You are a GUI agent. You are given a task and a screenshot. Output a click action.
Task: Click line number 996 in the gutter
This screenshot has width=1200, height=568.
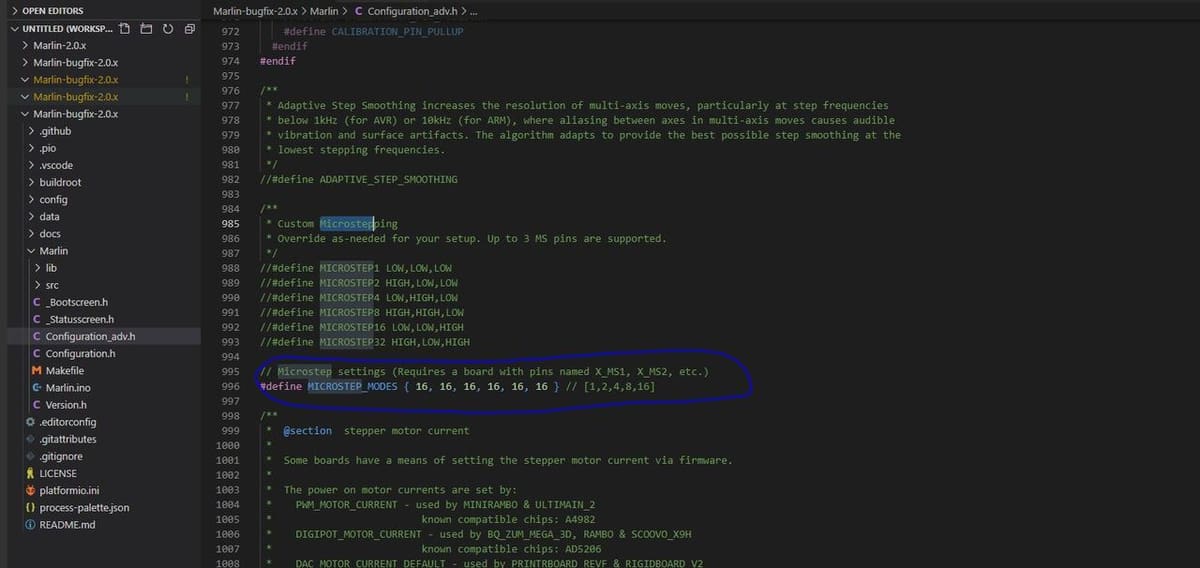point(230,386)
